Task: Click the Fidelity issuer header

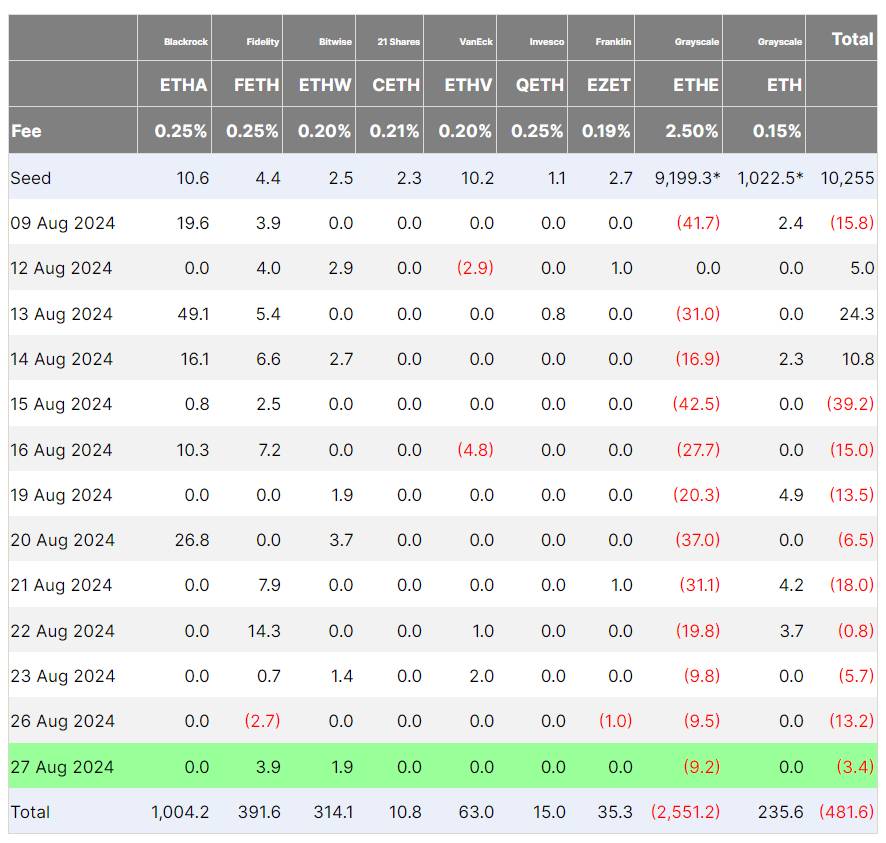Action: (262, 42)
